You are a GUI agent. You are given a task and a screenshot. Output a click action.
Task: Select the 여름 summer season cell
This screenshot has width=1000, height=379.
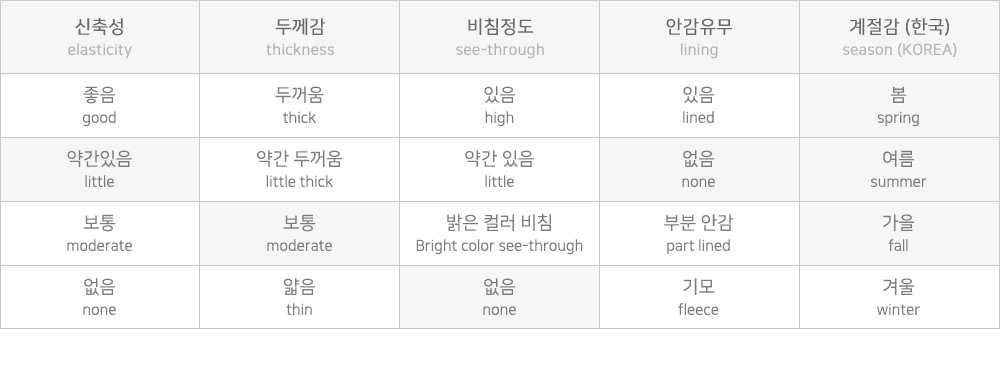(x=899, y=170)
